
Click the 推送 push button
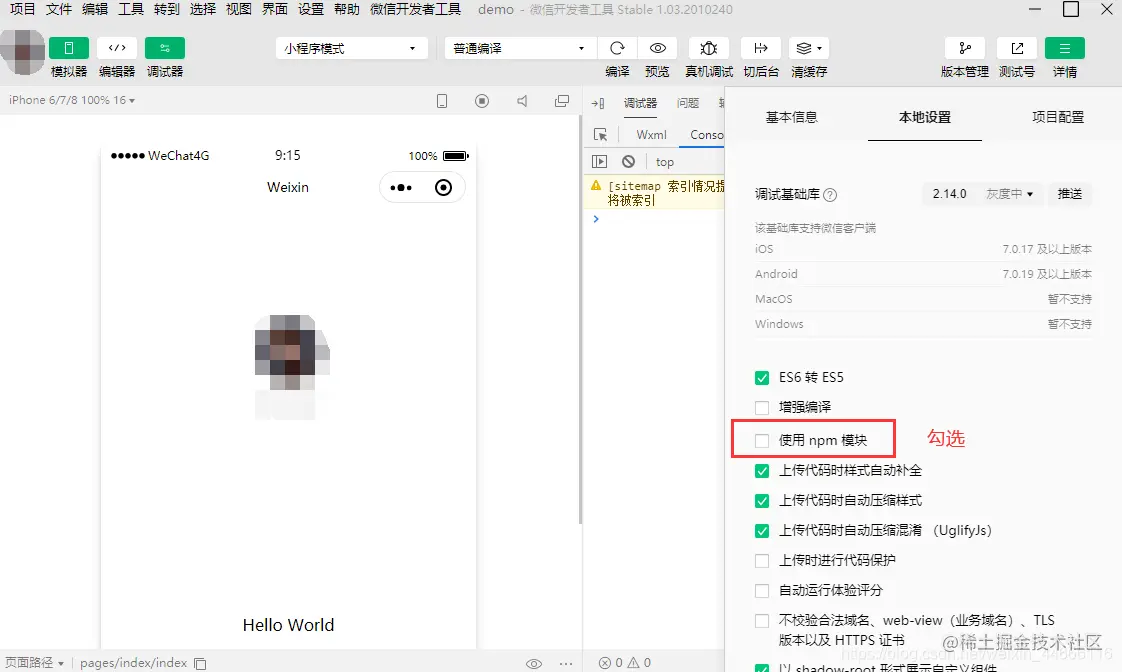point(1070,194)
